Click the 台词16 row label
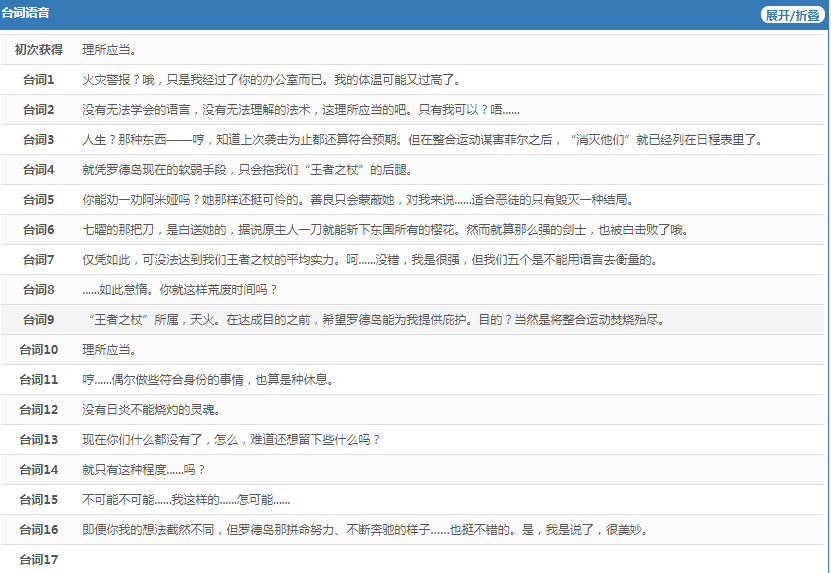831x573 pixels. (x=39, y=530)
